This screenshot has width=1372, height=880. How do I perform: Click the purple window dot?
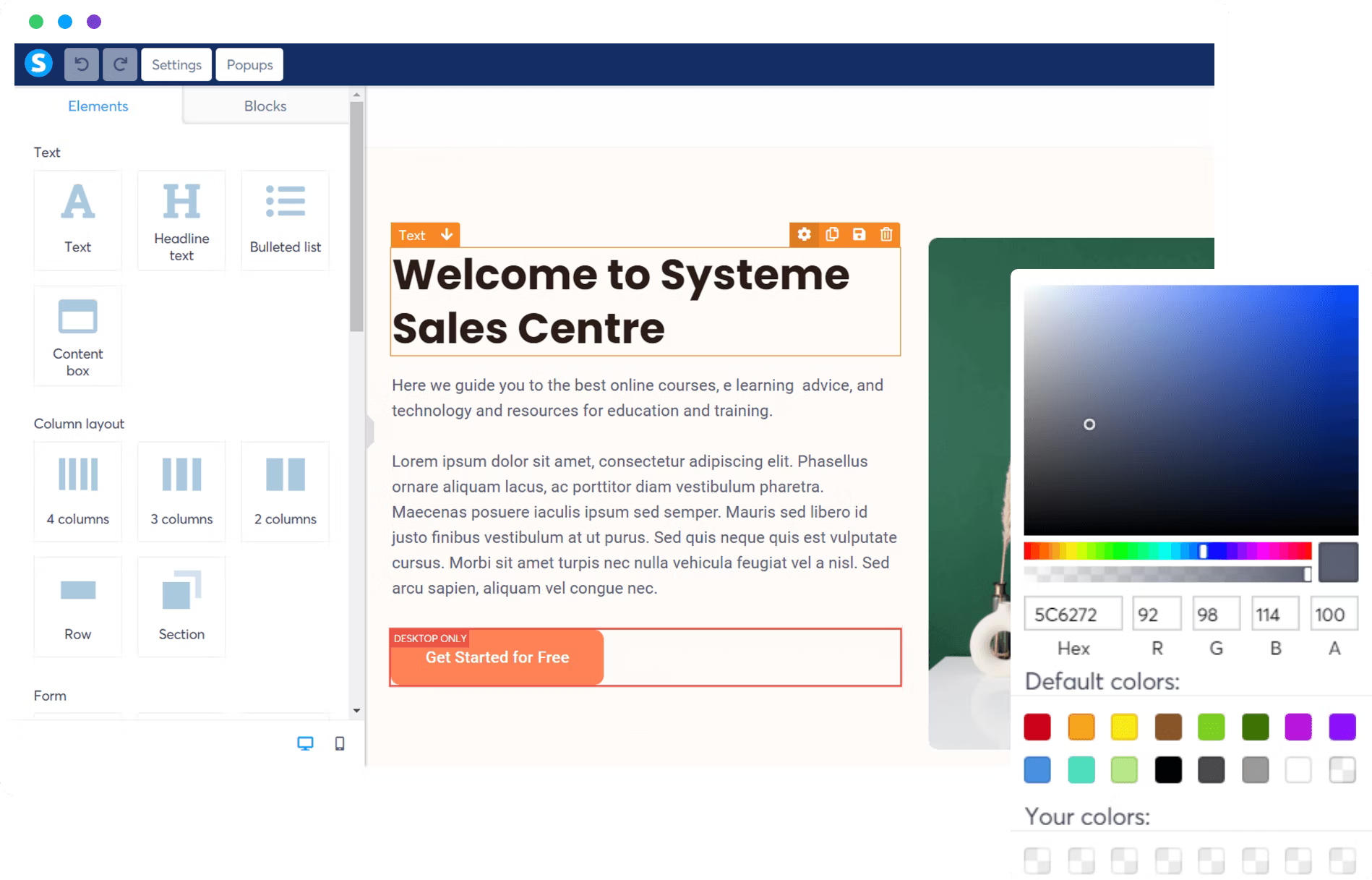(x=94, y=22)
